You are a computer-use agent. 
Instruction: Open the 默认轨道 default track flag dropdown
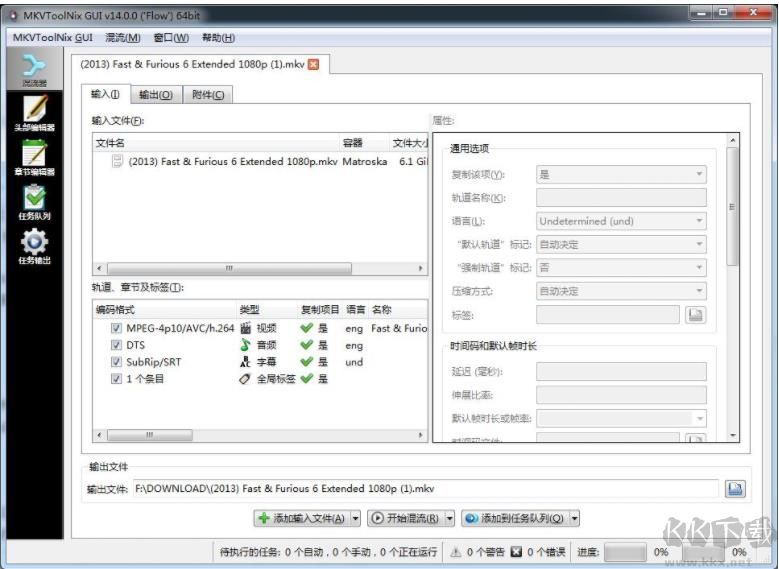coord(621,244)
